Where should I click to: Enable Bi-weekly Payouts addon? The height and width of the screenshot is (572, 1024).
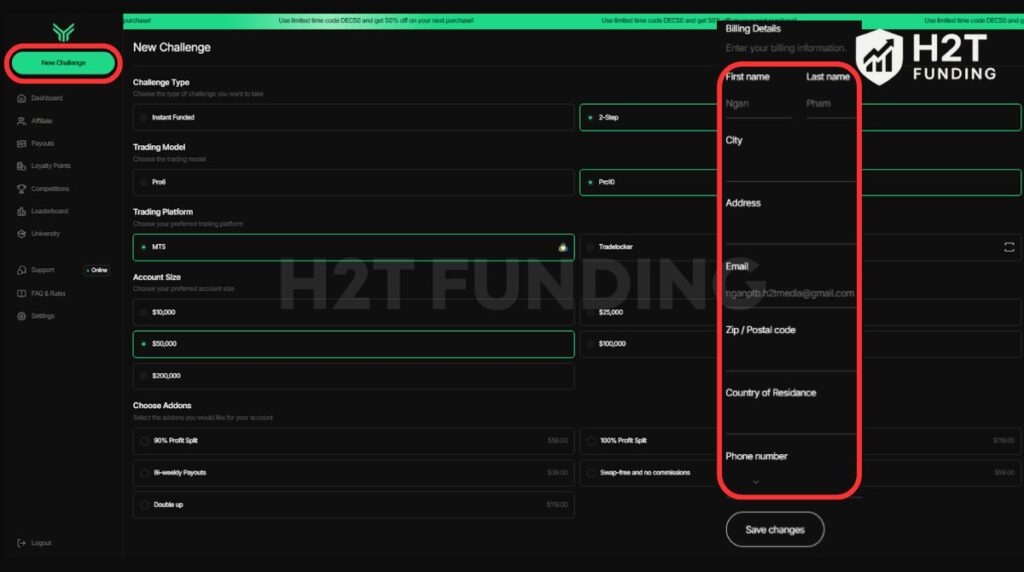pos(353,473)
